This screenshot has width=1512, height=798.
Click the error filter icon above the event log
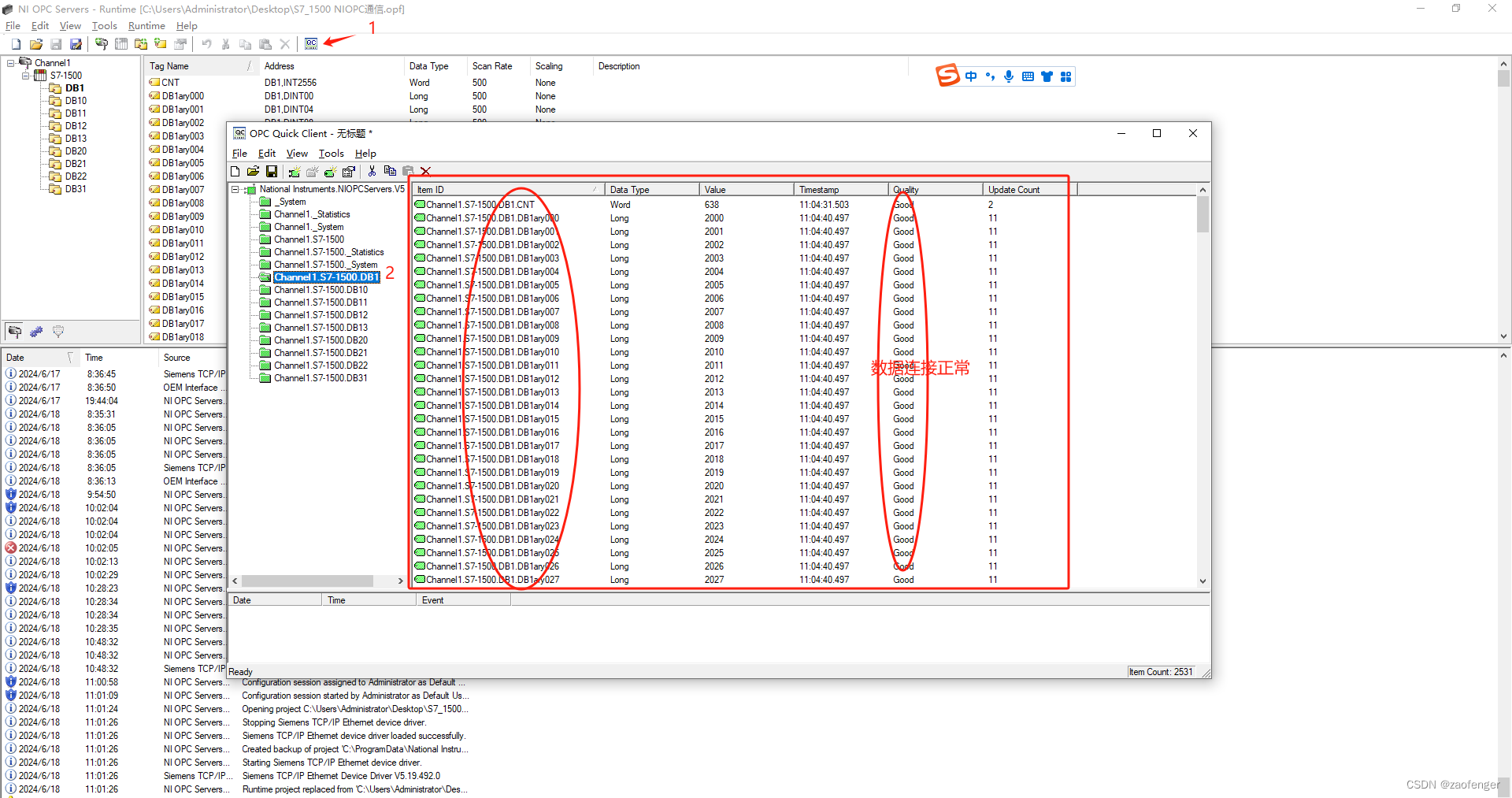(58, 332)
